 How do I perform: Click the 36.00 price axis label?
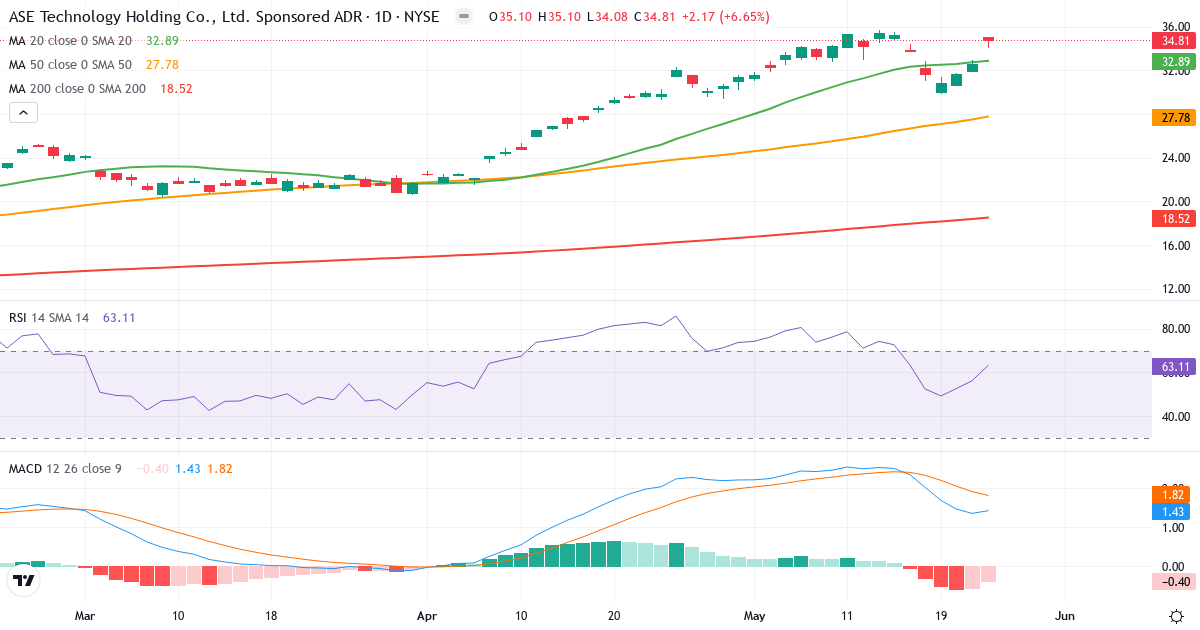(x=1176, y=27)
